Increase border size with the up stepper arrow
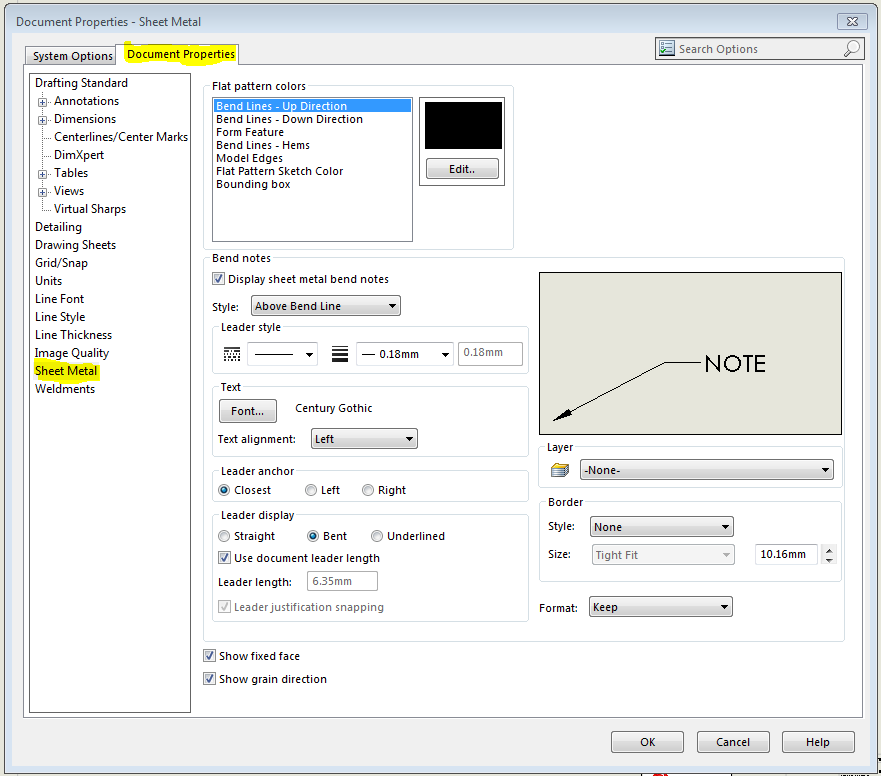 point(830,549)
